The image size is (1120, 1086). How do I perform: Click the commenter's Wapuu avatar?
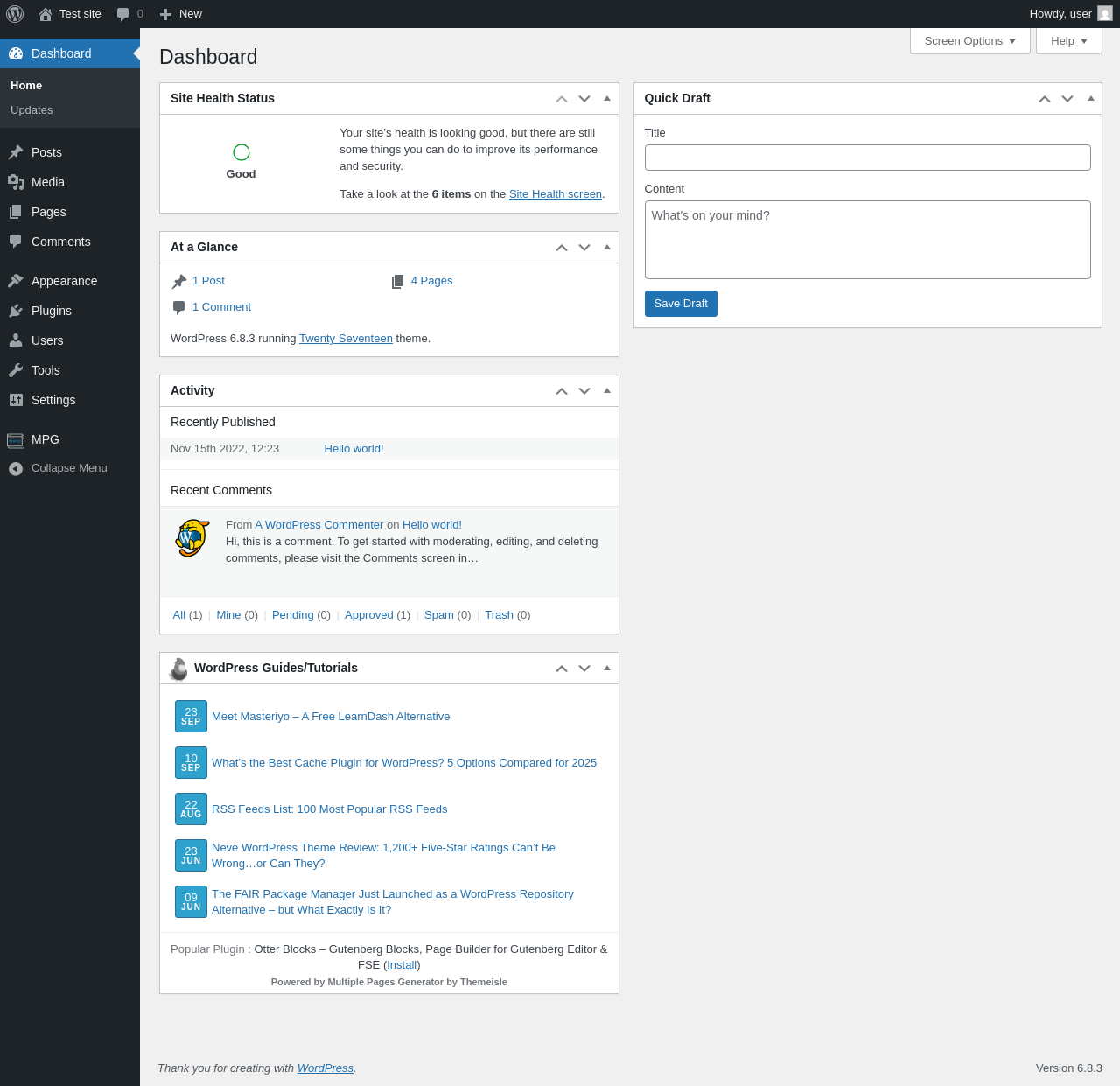click(192, 538)
